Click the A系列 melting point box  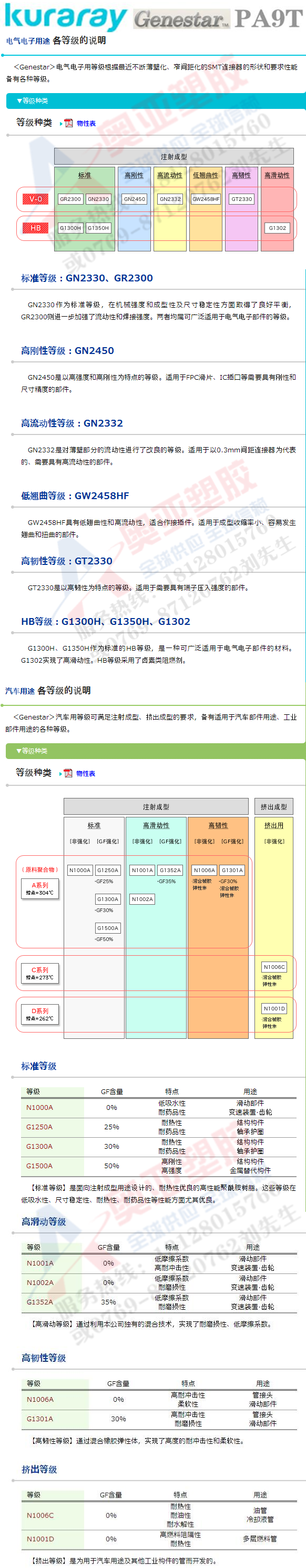coord(39,889)
